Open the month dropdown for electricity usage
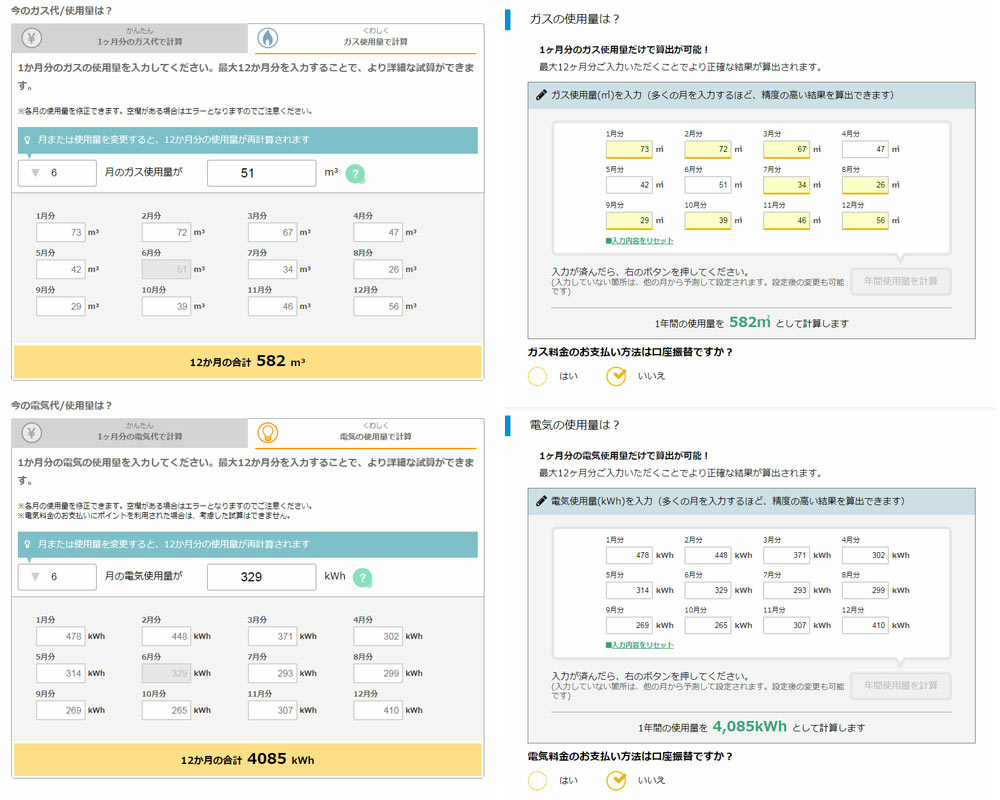 click(x=57, y=577)
